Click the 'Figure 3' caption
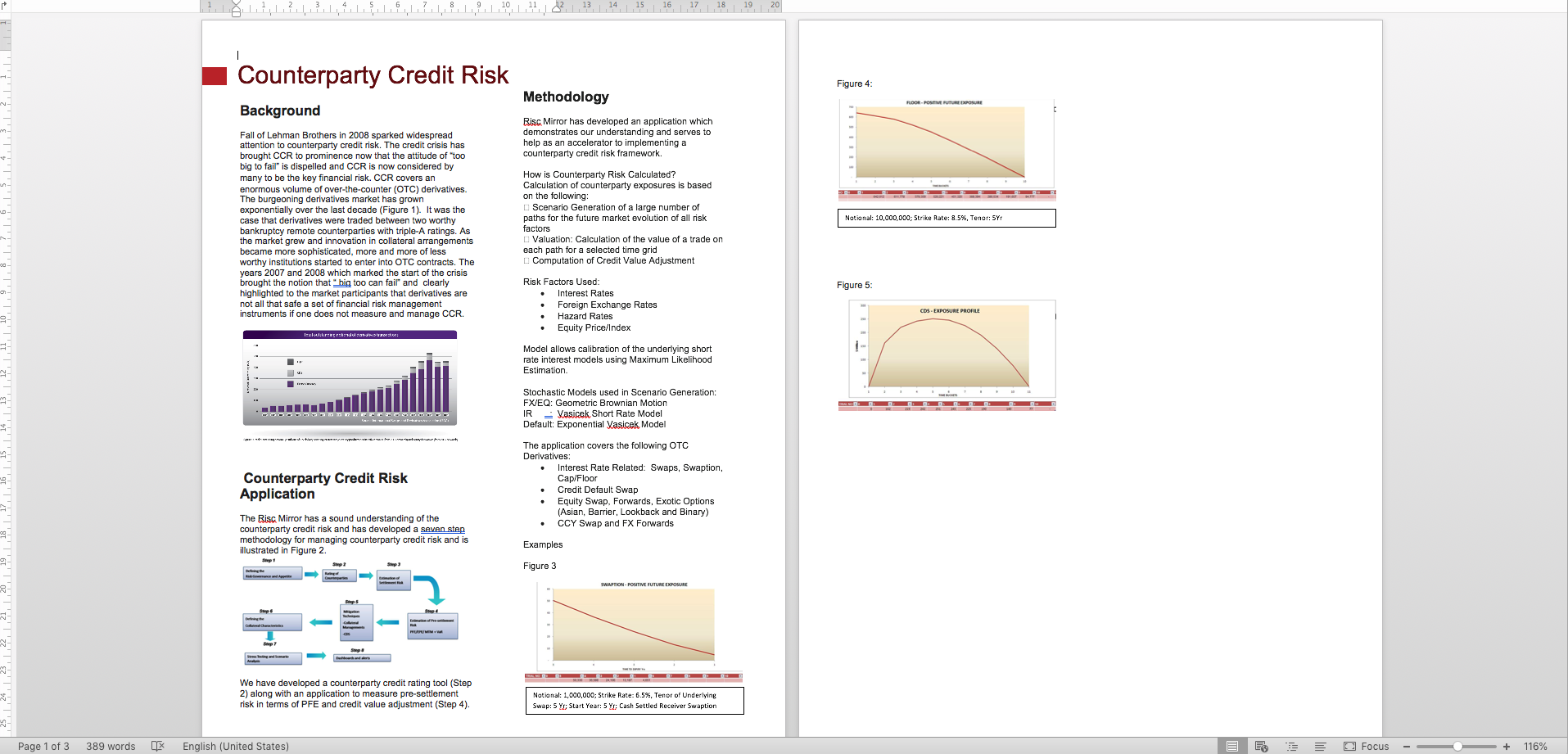The width and height of the screenshot is (1568, 754). tap(540, 566)
